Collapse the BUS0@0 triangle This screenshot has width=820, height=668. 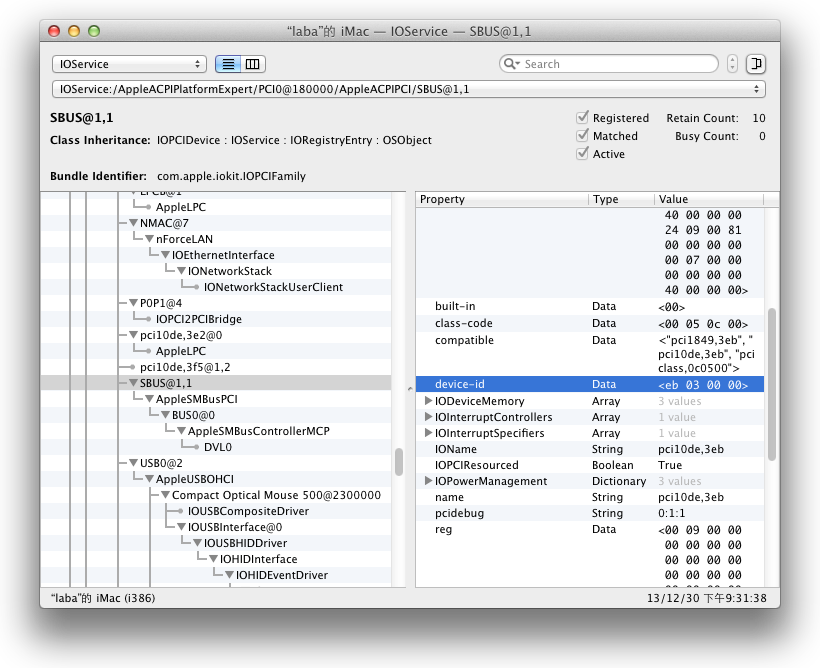click(x=165, y=415)
